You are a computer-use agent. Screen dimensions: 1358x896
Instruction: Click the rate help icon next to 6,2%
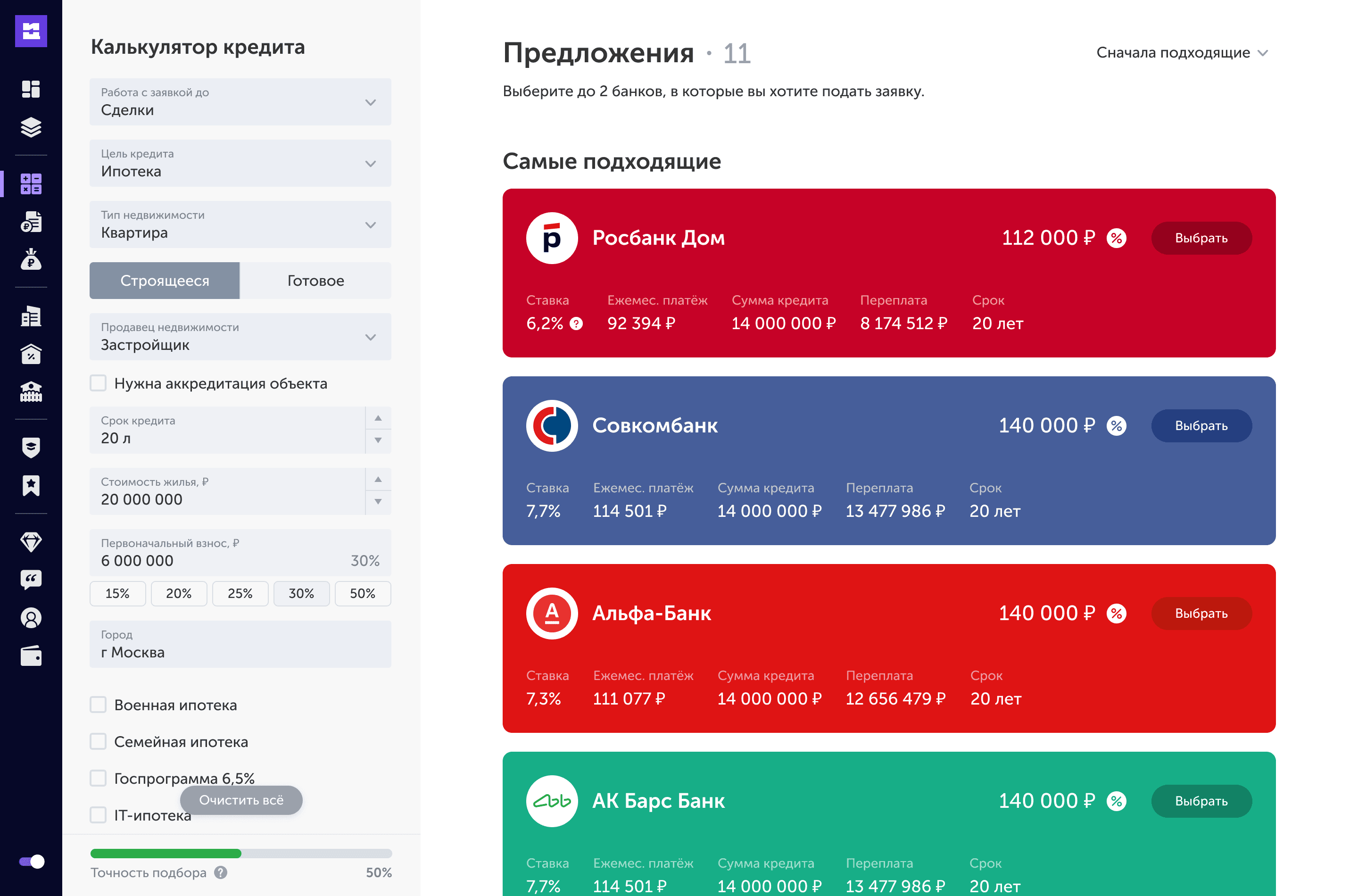576,324
